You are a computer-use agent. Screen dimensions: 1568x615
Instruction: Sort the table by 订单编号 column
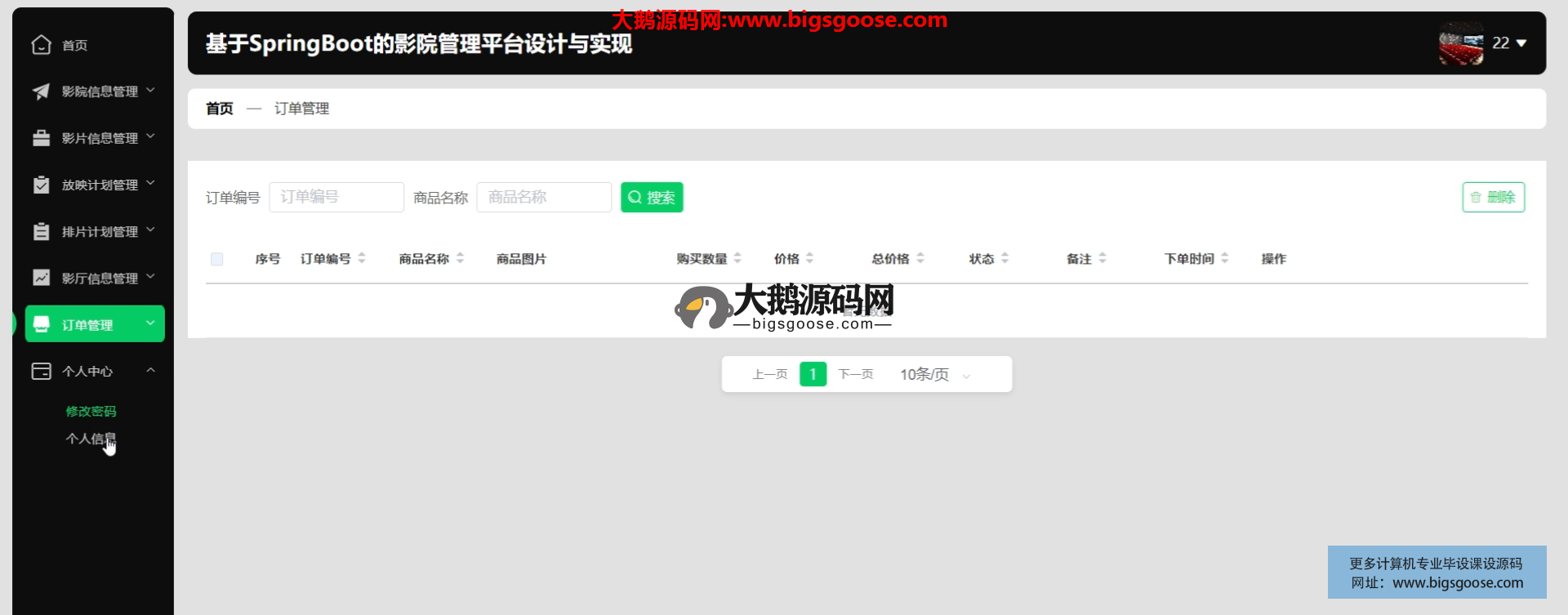tap(361, 259)
